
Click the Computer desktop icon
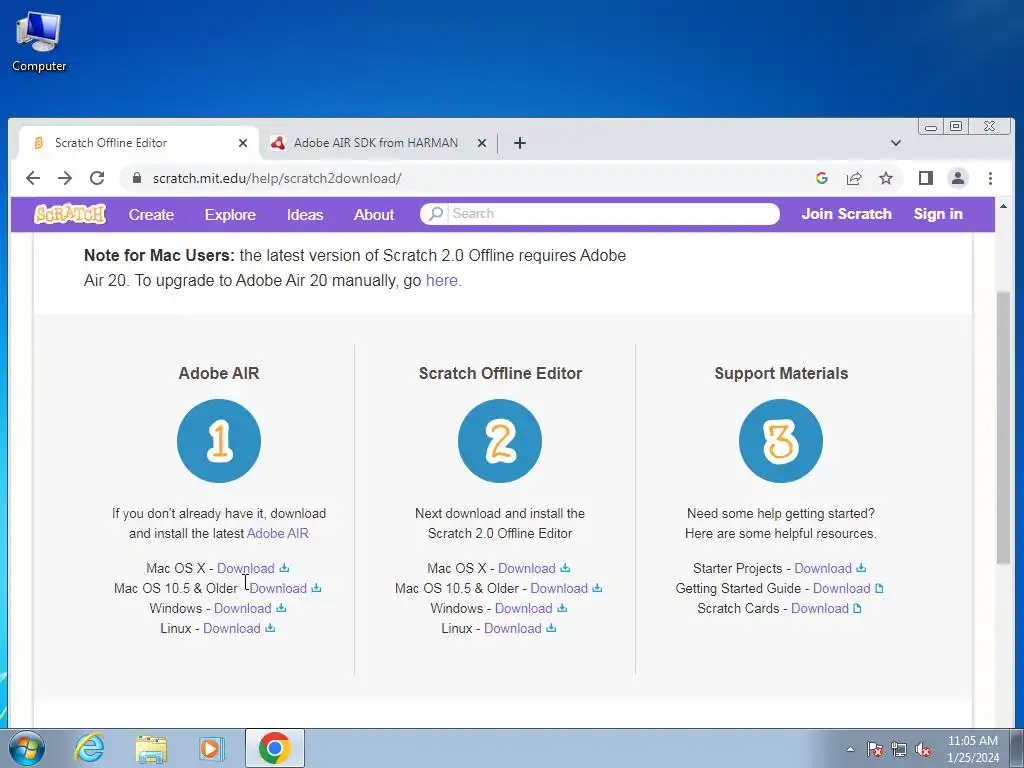click(39, 42)
